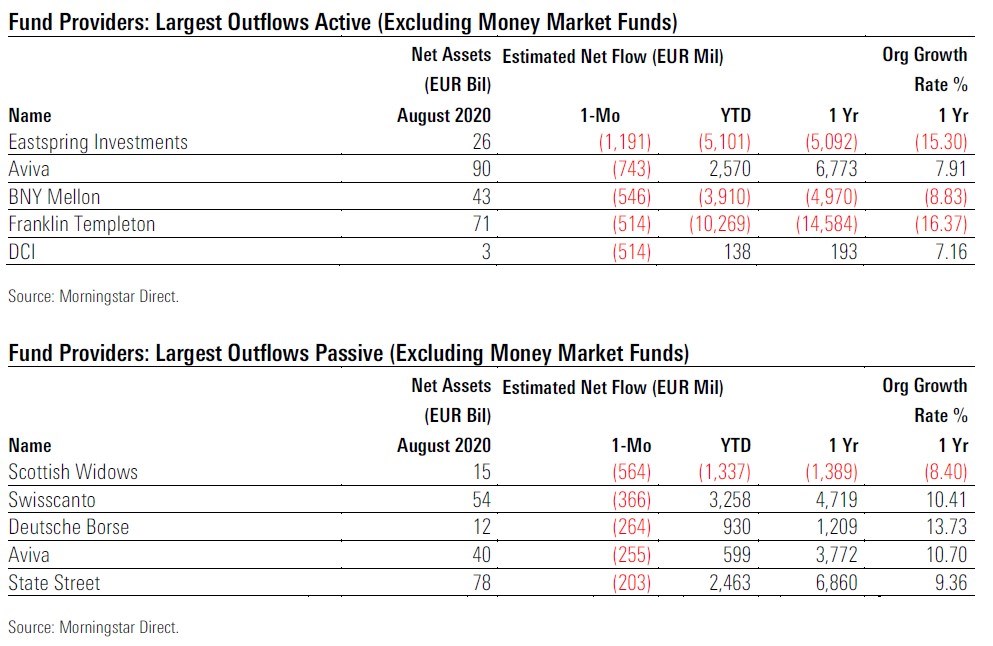Click the Source: Morningstar Direct note under Passive table

click(x=93, y=627)
